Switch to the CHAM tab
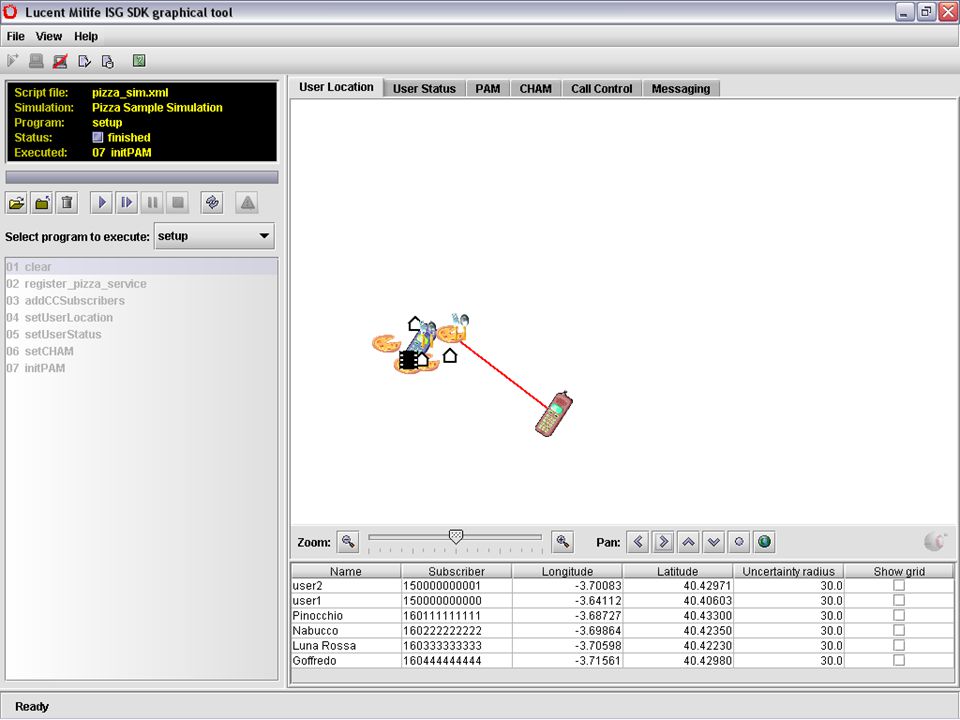Image resolution: width=960 pixels, height=720 pixels. point(536,89)
